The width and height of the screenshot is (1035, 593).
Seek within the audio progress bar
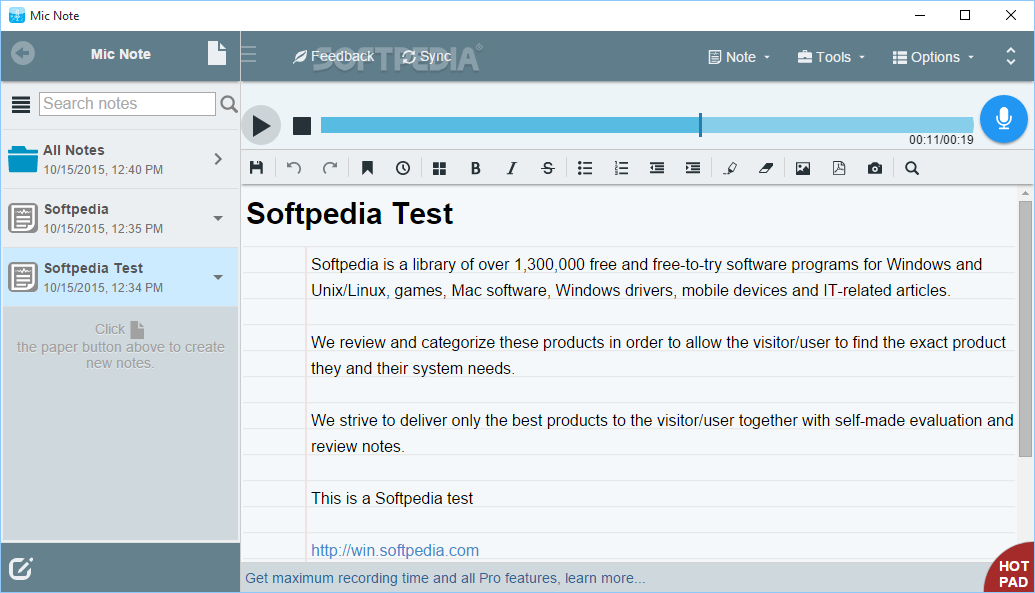click(647, 125)
